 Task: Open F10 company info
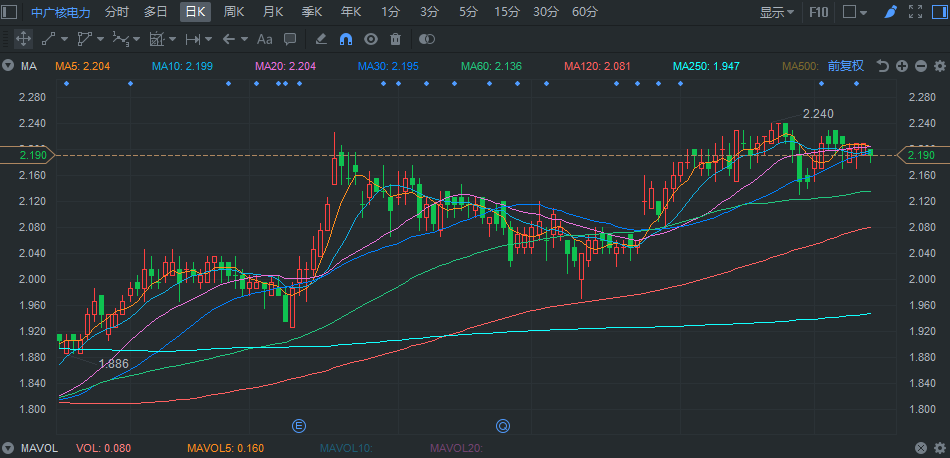click(818, 13)
